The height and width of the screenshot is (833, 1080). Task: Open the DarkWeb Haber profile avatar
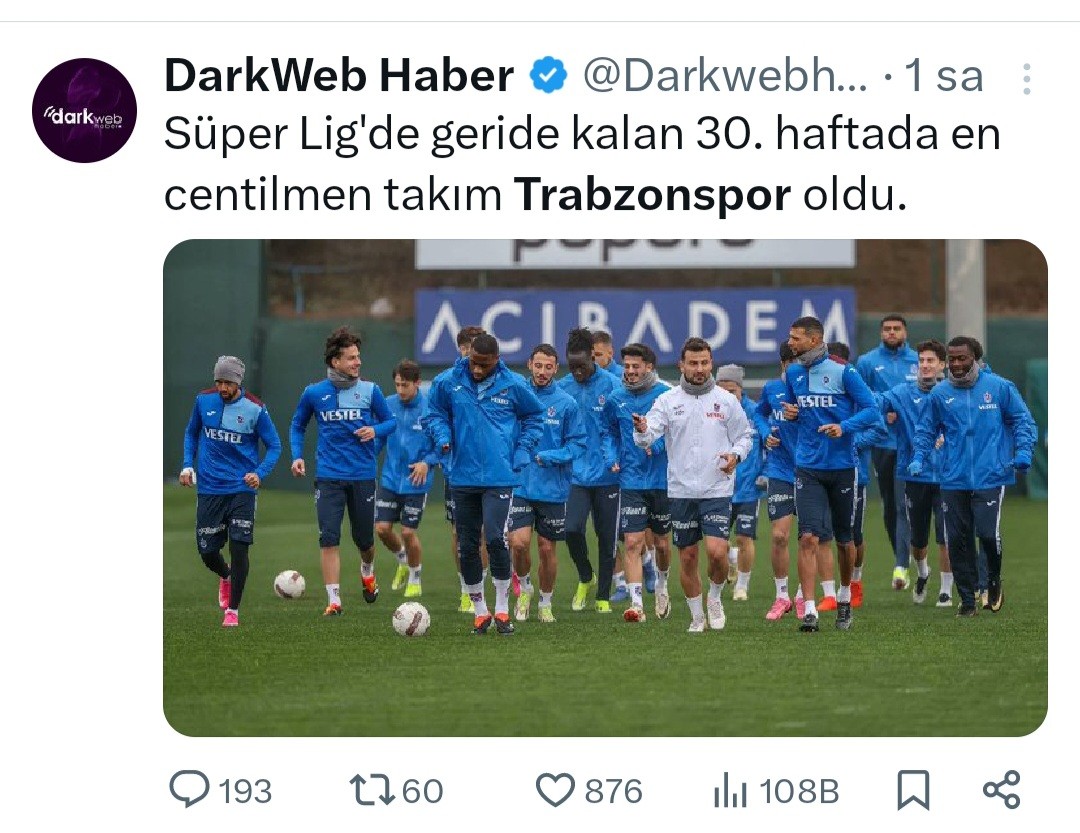click(x=84, y=110)
